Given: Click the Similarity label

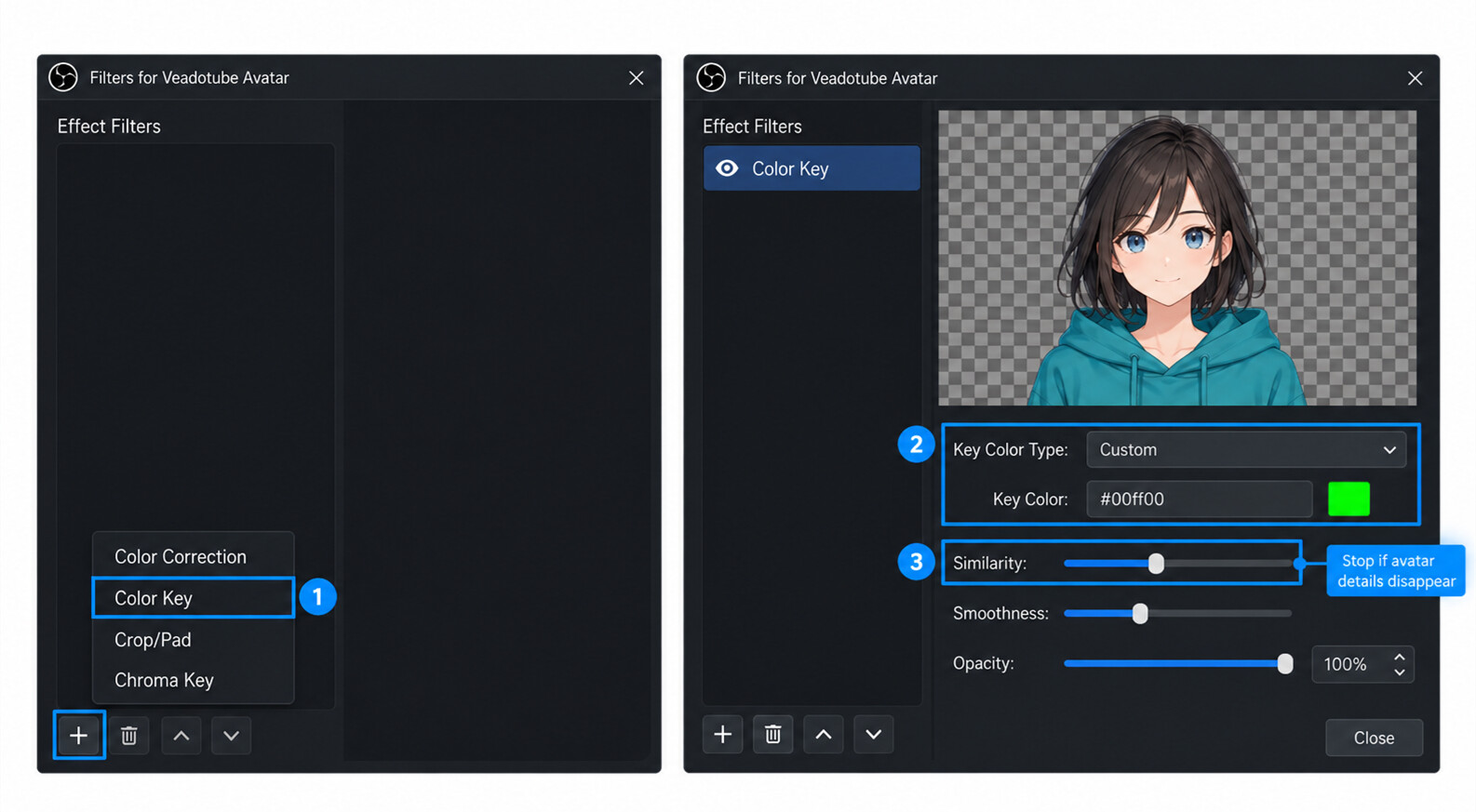Looking at the screenshot, I should (990, 564).
